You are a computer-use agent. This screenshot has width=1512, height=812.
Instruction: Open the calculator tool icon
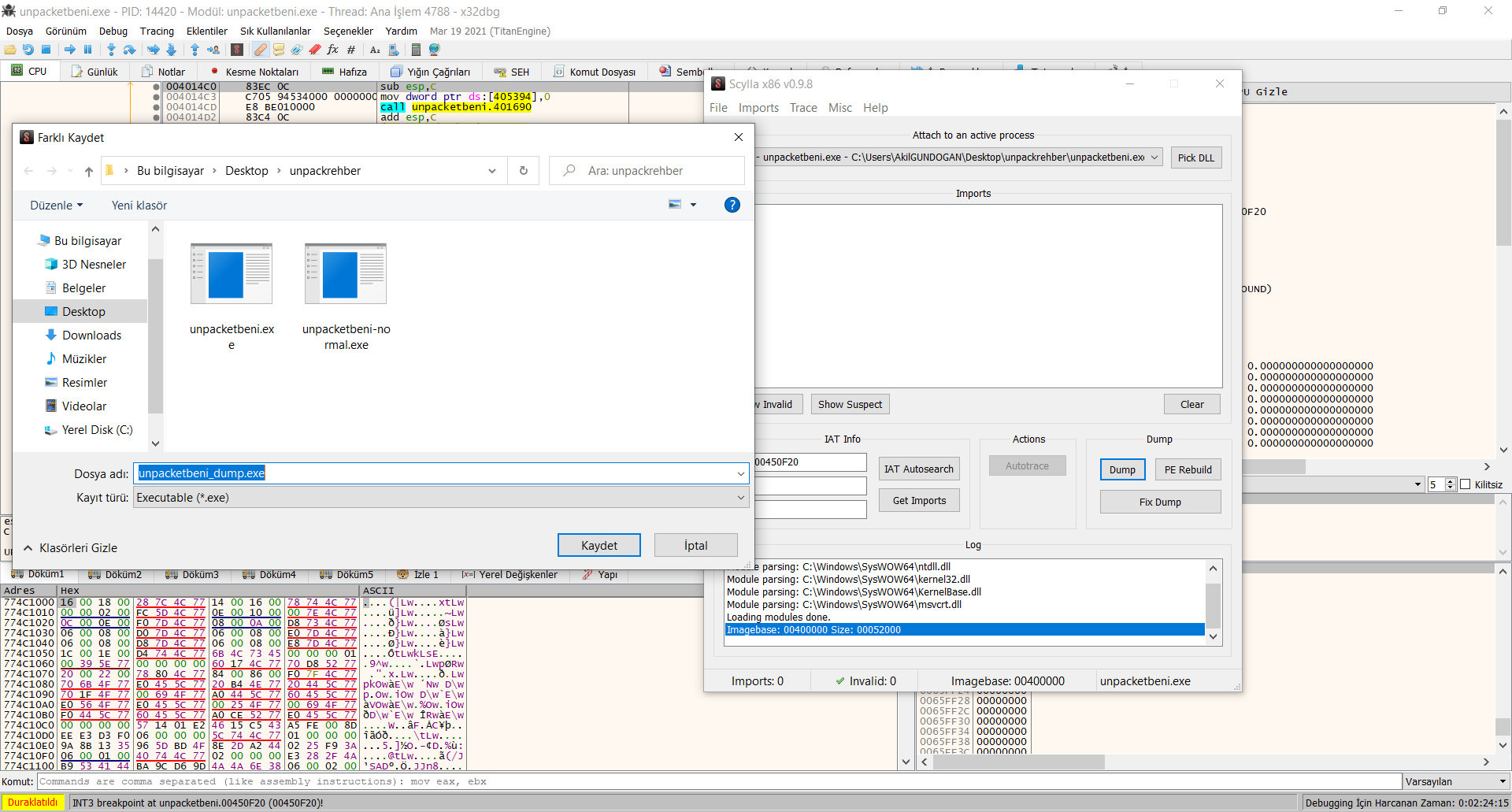pos(416,50)
